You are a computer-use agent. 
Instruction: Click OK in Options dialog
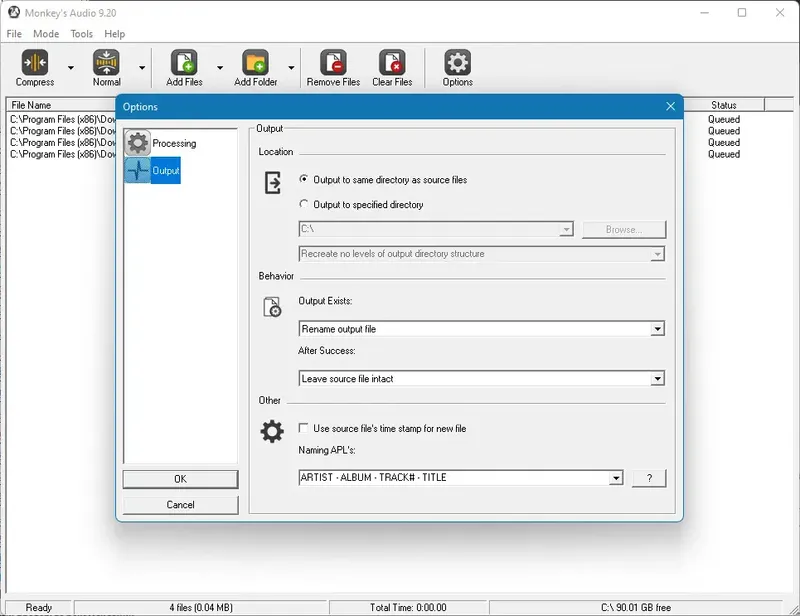point(180,479)
